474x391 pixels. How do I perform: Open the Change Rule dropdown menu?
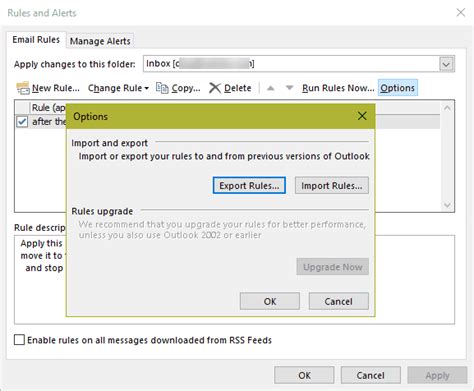(x=118, y=88)
